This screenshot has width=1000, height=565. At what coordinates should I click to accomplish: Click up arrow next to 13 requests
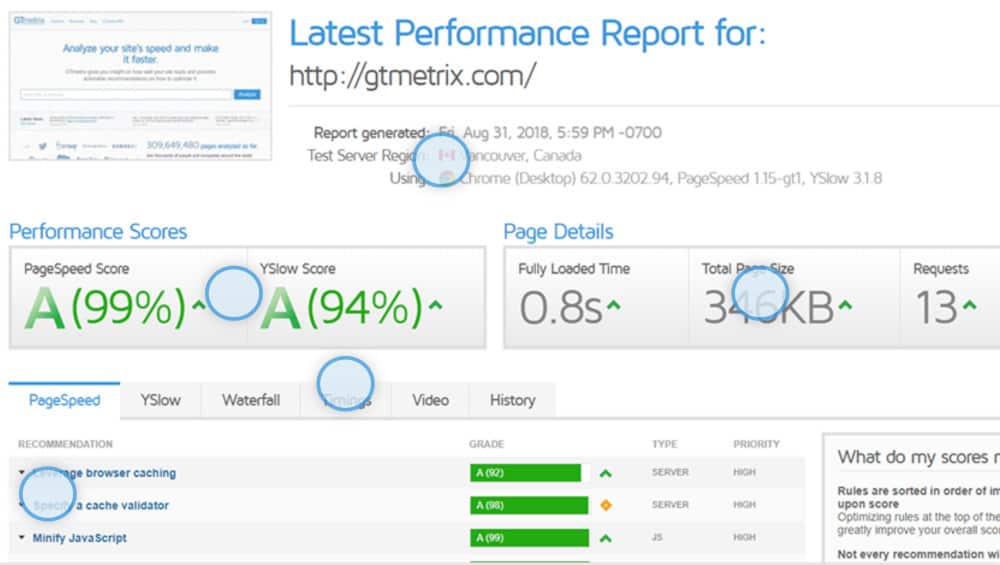[x=969, y=305]
